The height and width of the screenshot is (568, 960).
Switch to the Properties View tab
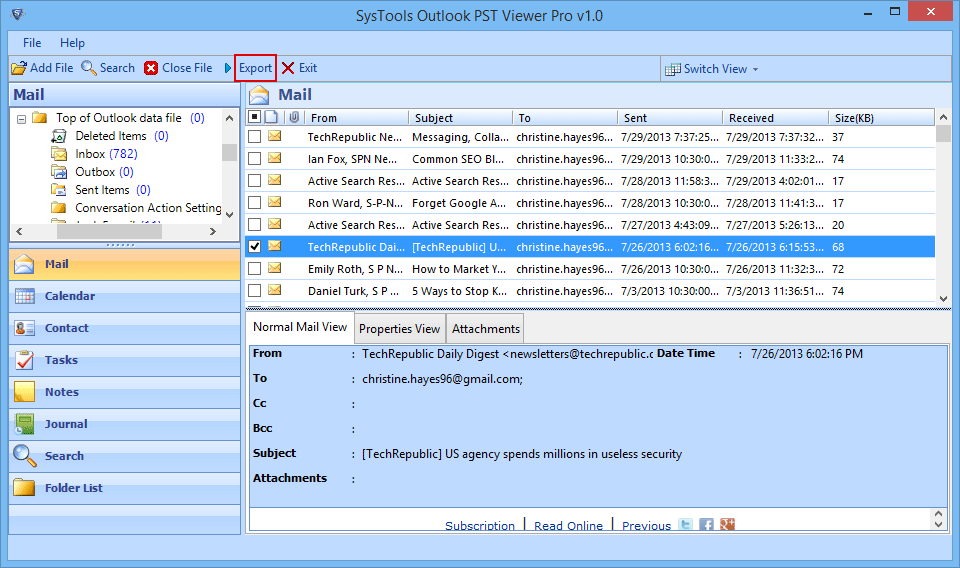399,329
